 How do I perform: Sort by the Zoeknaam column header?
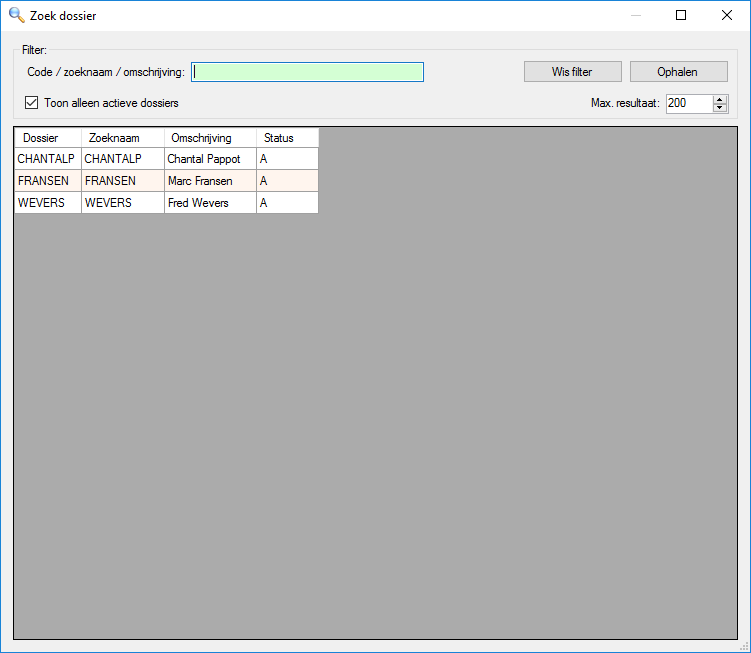123,138
